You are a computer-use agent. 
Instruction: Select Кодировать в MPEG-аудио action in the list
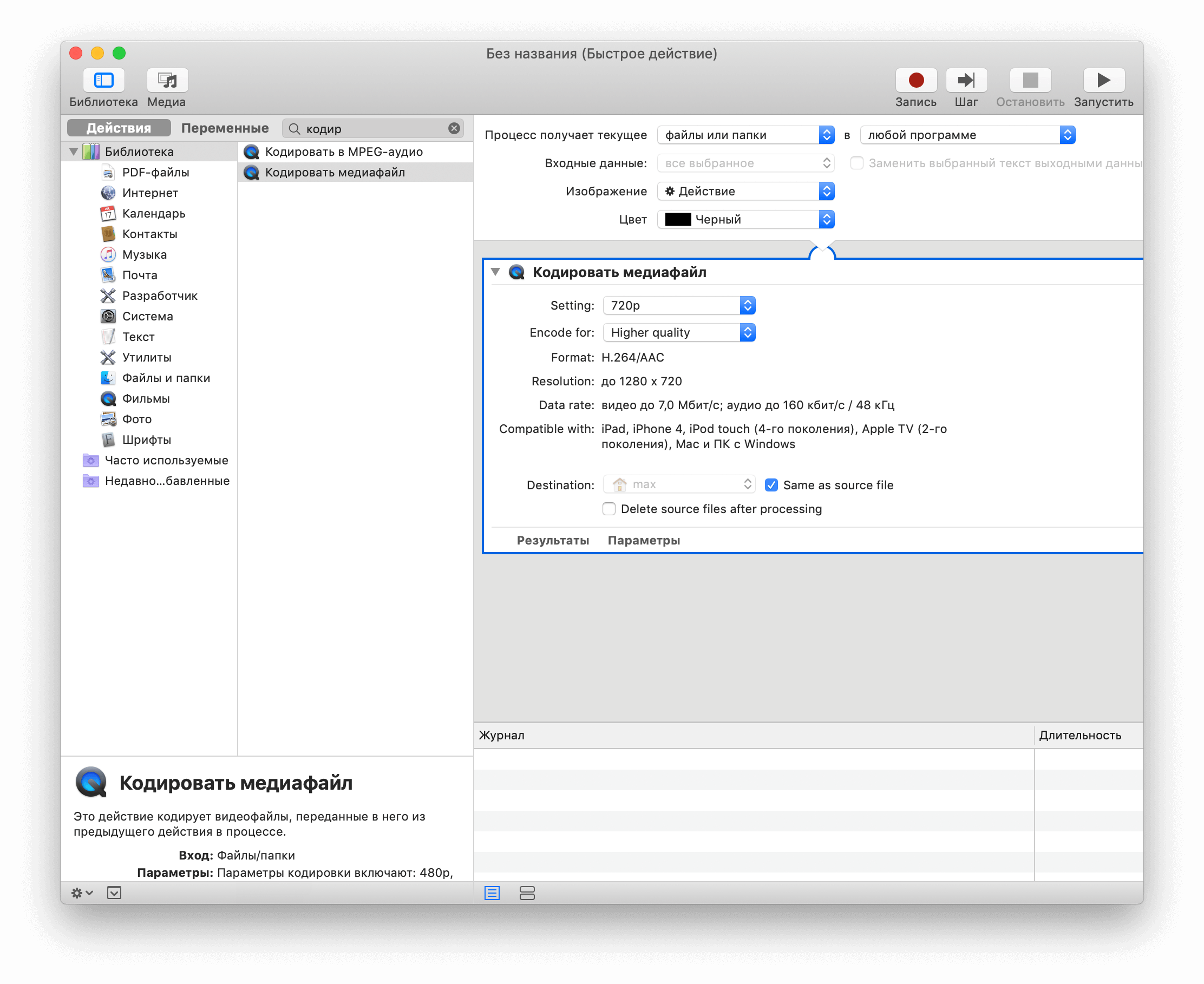pos(344,152)
